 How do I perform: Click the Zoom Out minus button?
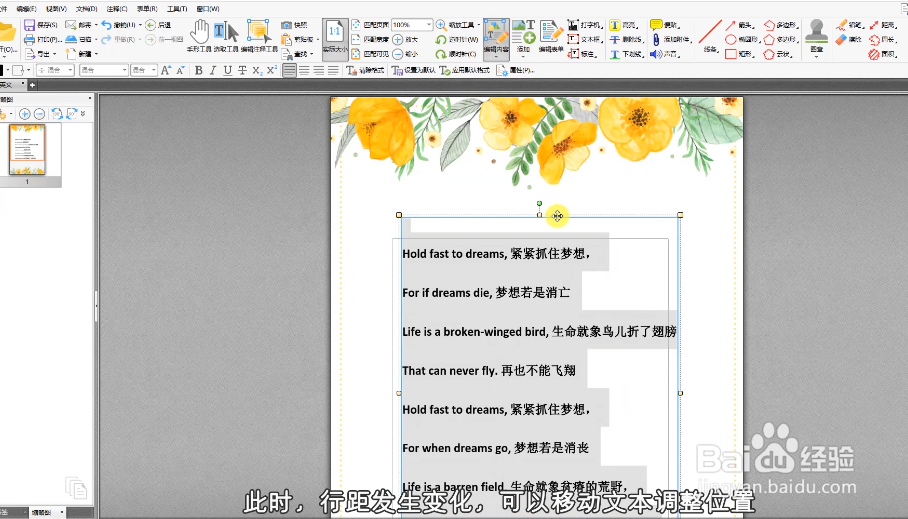(x=398, y=54)
